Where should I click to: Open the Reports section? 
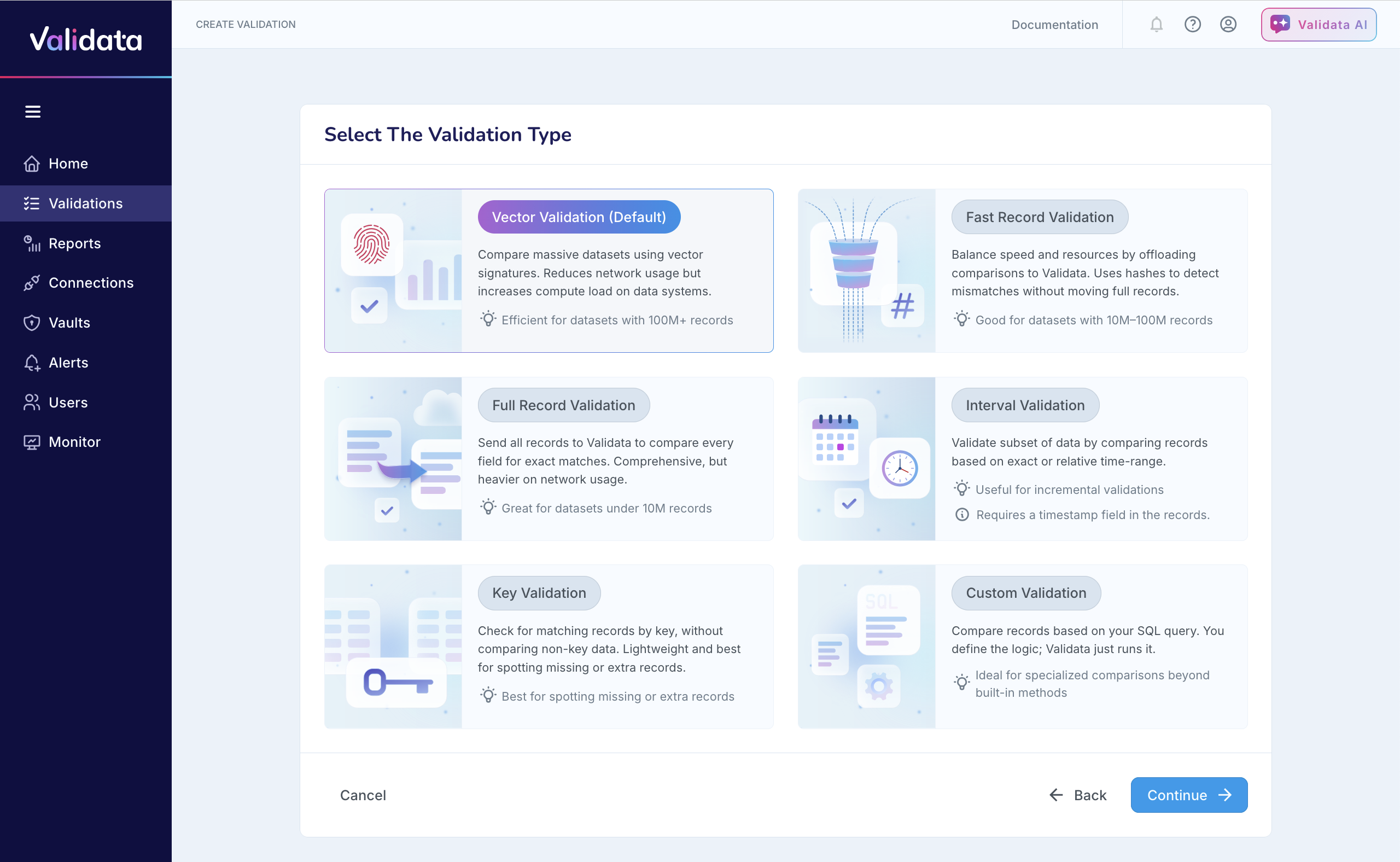point(74,243)
